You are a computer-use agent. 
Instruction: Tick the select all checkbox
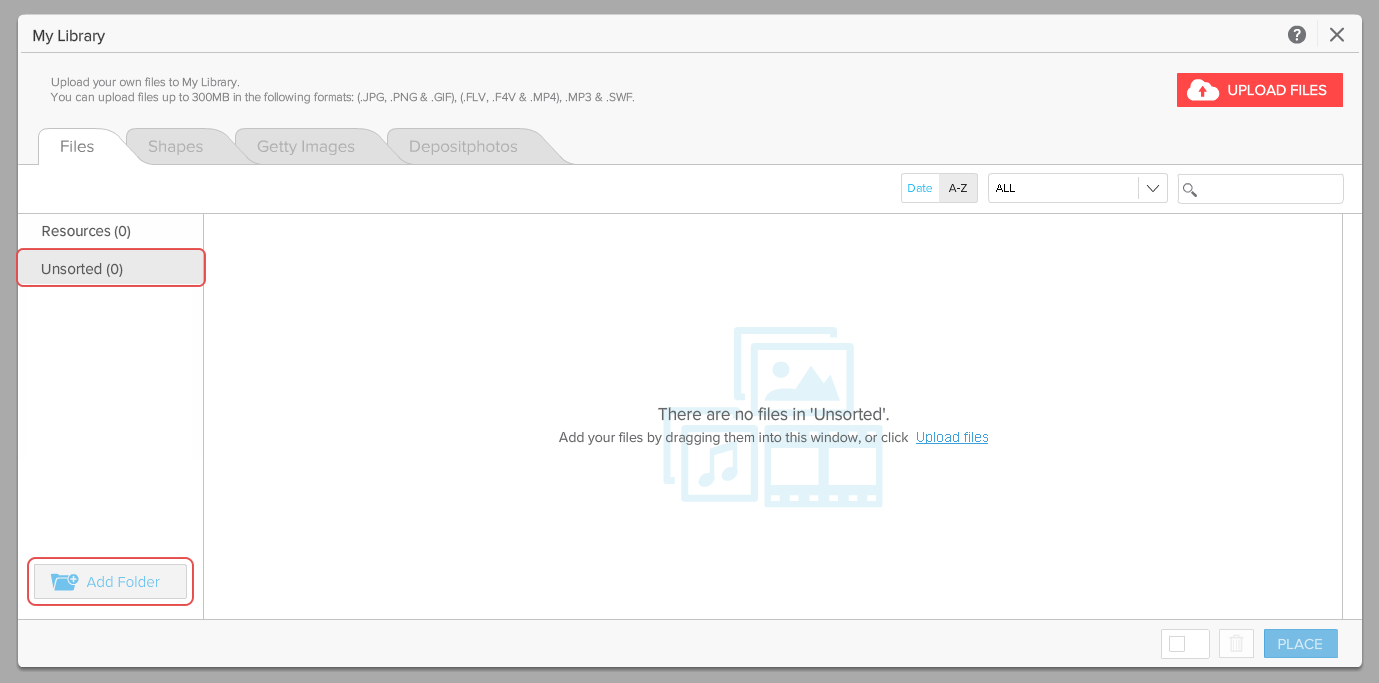[x=1177, y=644]
